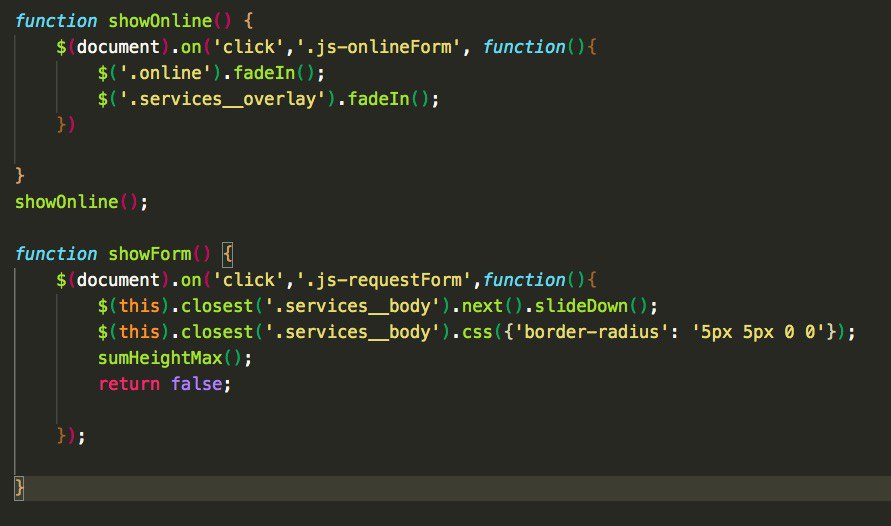Click 'this' in the border-radius line
Screen dimensions: 891x526
[x=139, y=332]
